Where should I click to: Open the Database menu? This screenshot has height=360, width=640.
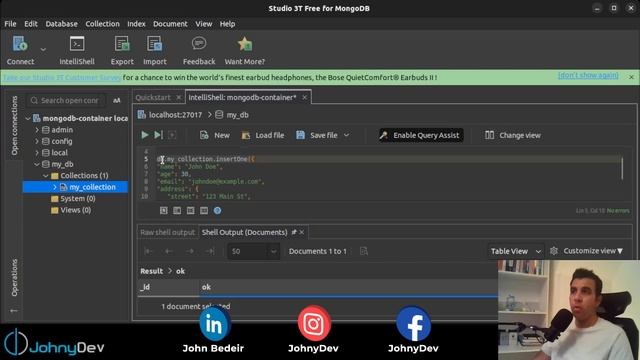click(x=61, y=24)
